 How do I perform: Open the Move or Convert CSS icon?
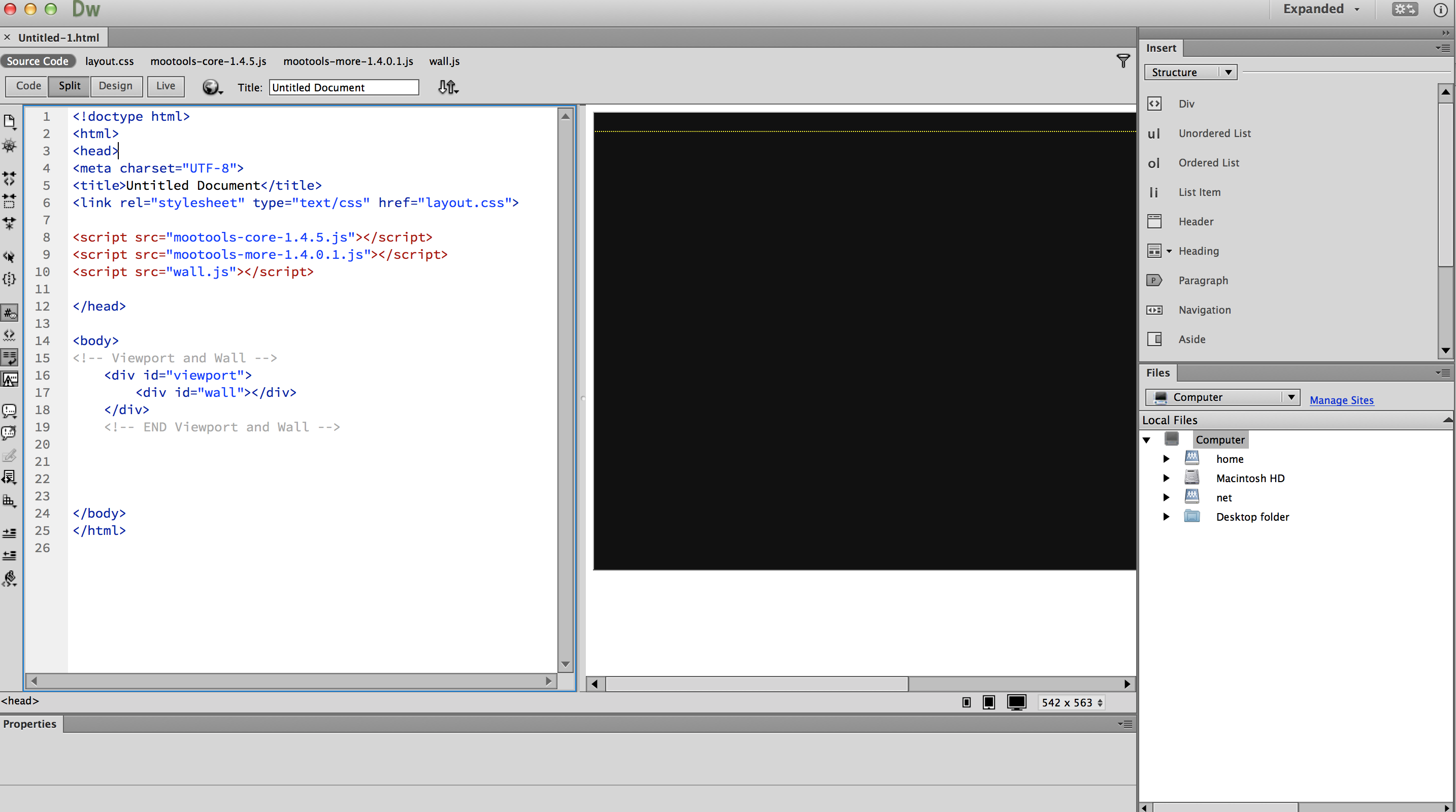[10, 500]
